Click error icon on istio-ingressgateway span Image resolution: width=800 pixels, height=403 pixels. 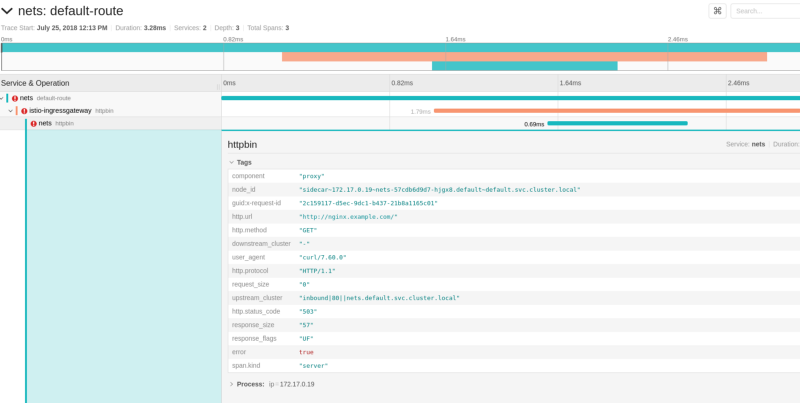[24, 111]
